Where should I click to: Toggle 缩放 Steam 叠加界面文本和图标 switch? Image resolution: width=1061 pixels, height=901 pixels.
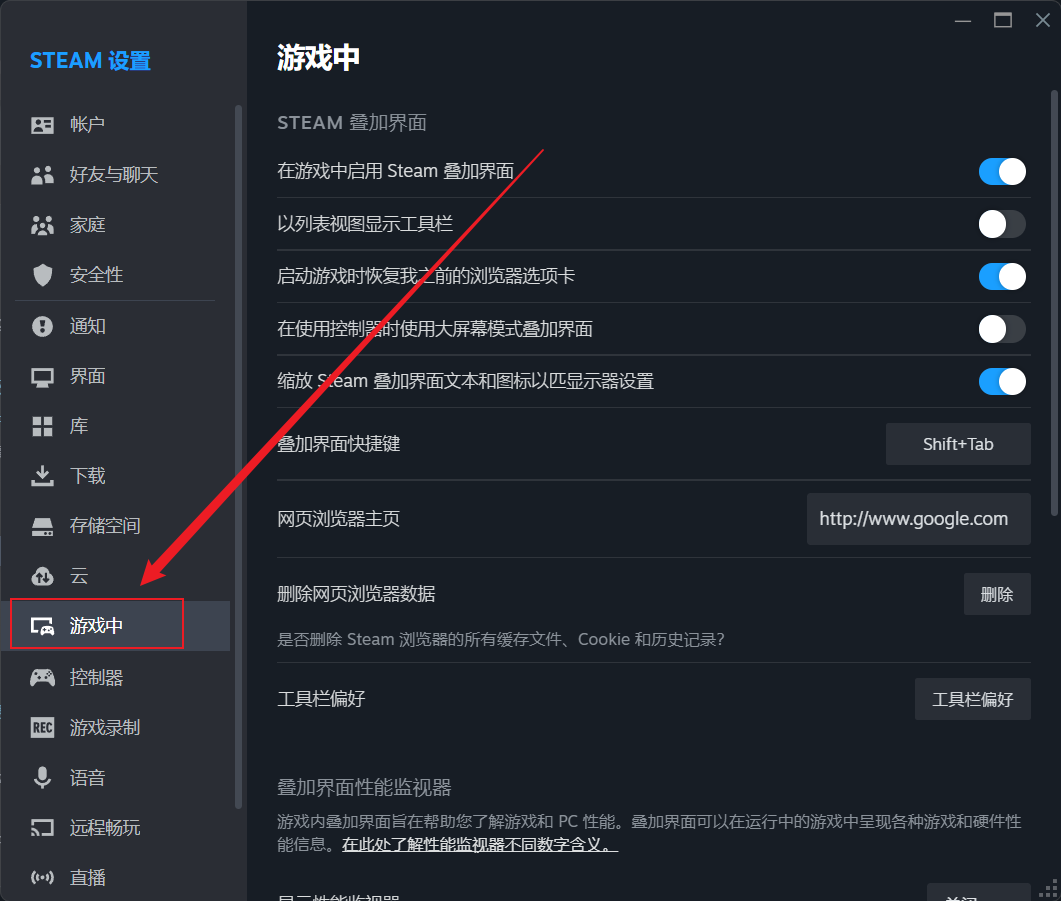coord(1002,382)
